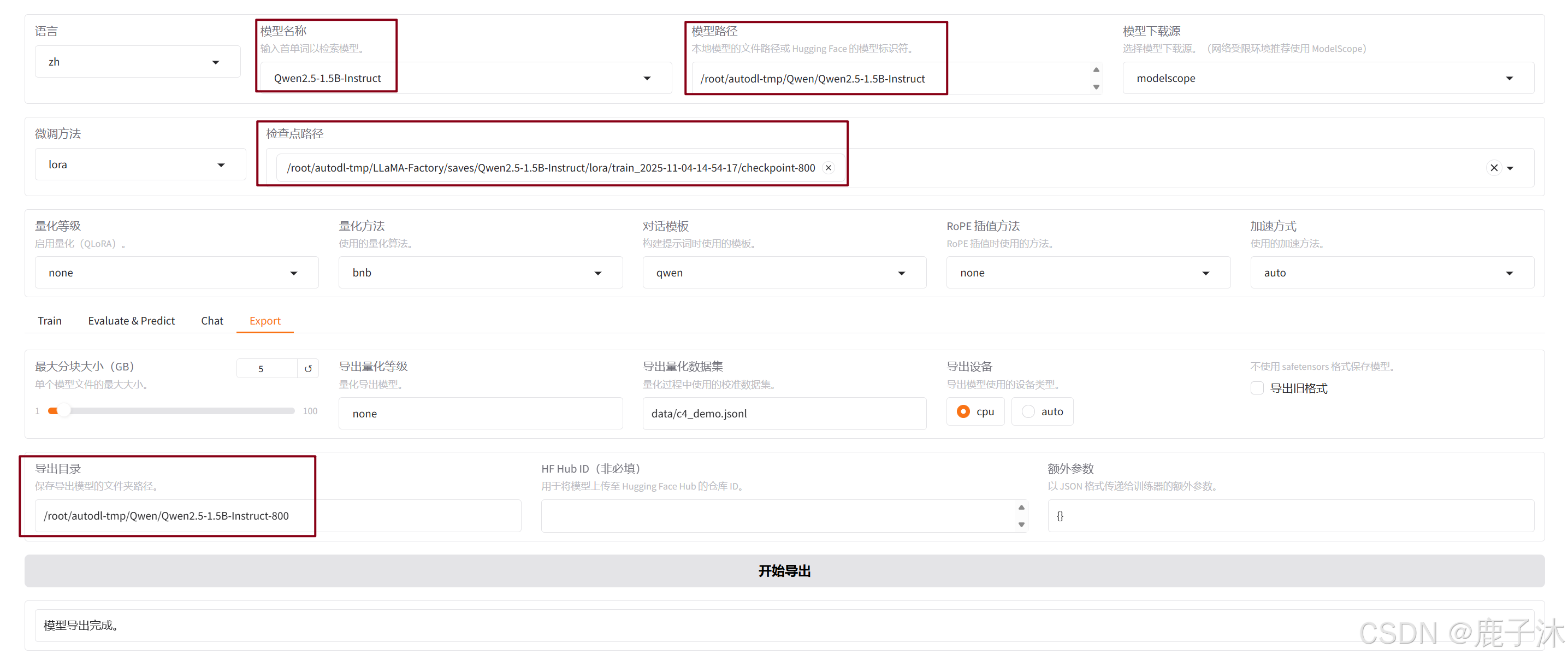Expand the model name Qwen2.5-1.5B-Instruct dropdown
Image resolution: width=1568 pixels, height=660 pixels.
pyautogui.click(x=647, y=78)
